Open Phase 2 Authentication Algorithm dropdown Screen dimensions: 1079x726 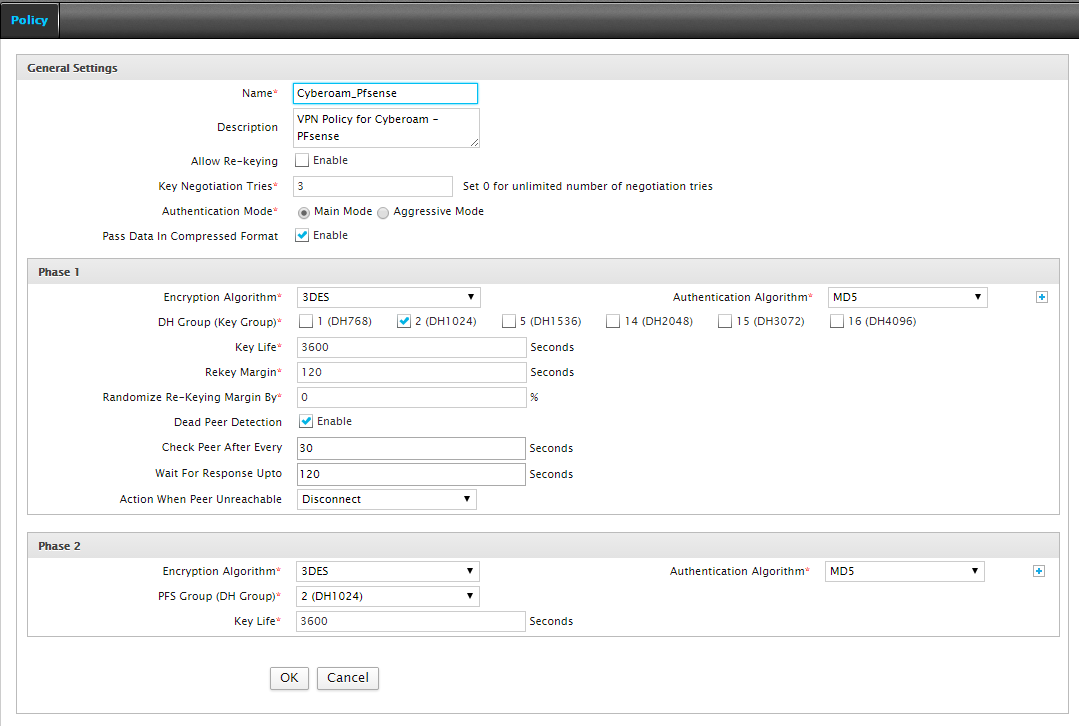(x=905, y=571)
